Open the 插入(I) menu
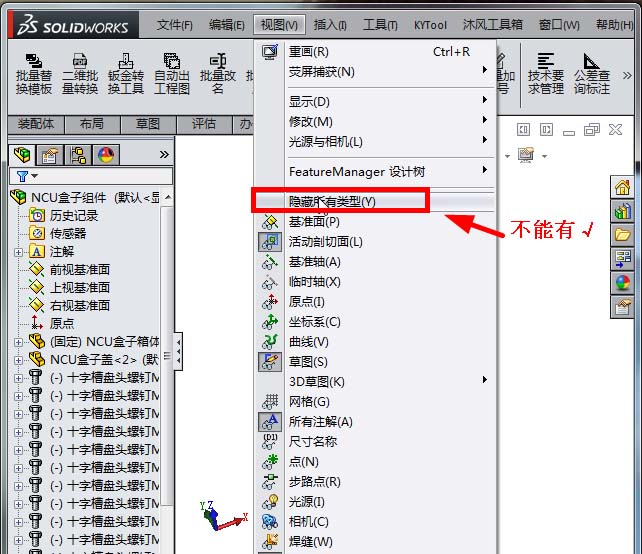Screen dimensions: 642x554 click(330, 25)
